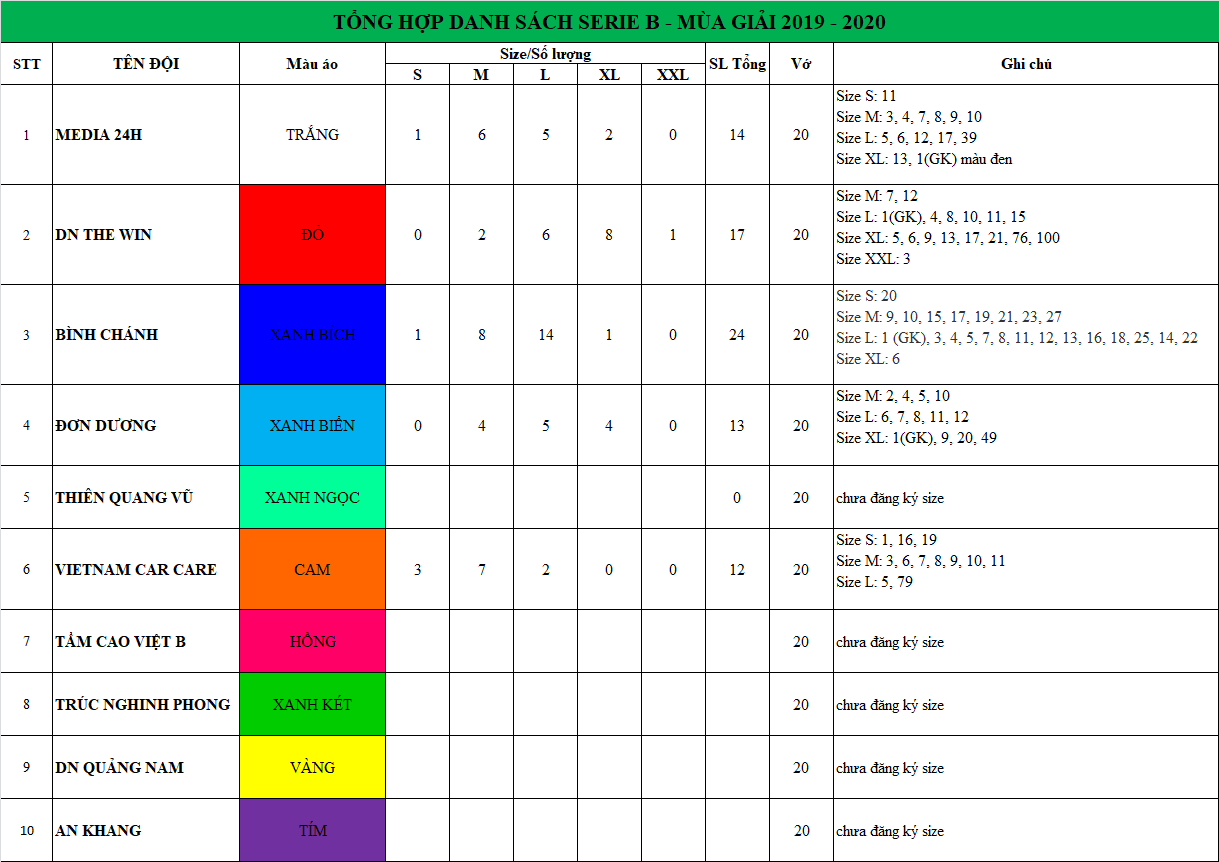Select team name TRÚC NGHINH PHONG
This screenshot has width=1219, height=862.
tap(142, 705)
